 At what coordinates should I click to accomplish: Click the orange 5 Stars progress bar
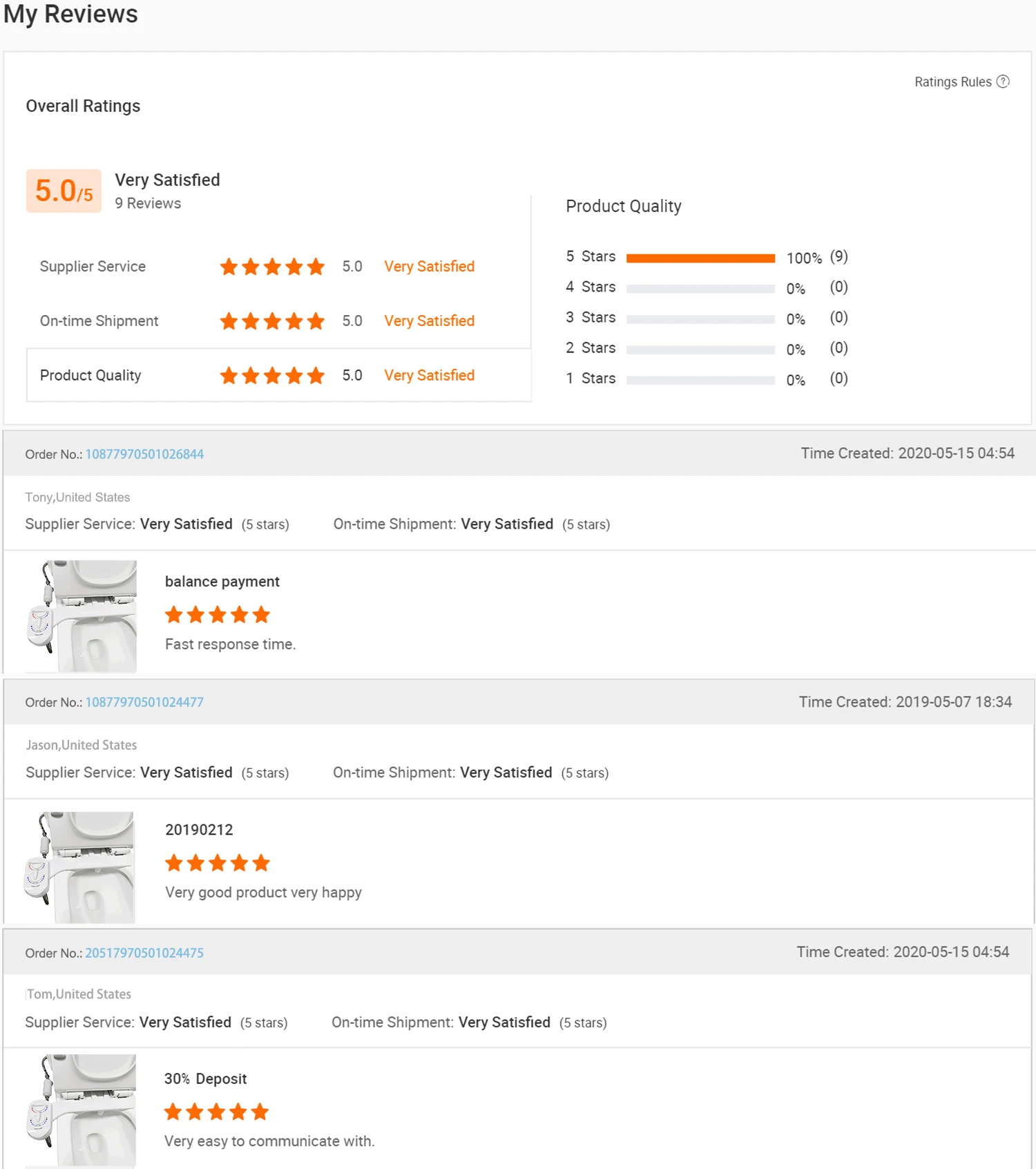click(x=700, y=258)
